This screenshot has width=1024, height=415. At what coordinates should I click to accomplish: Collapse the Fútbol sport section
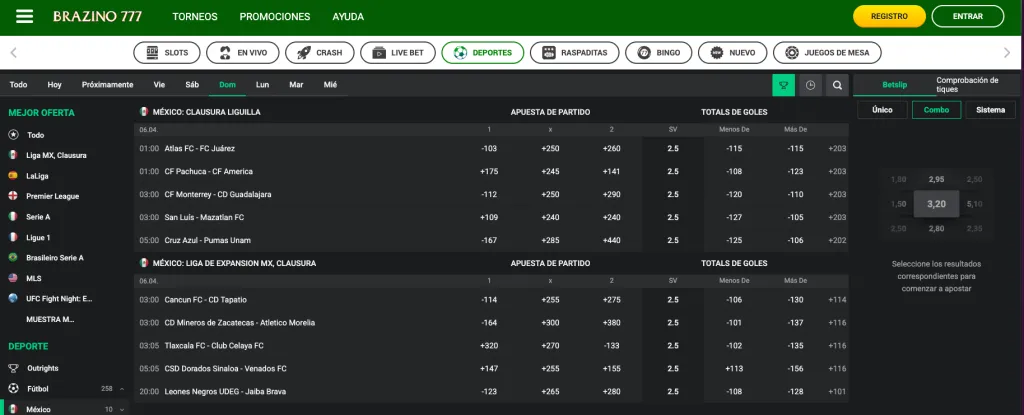point(121,389)
